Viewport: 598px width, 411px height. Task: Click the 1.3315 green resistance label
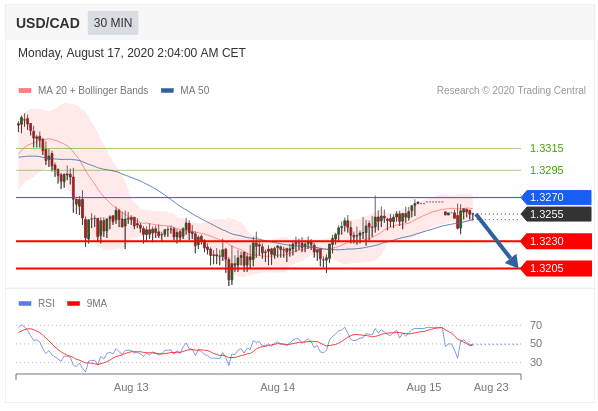pos(547,148)
